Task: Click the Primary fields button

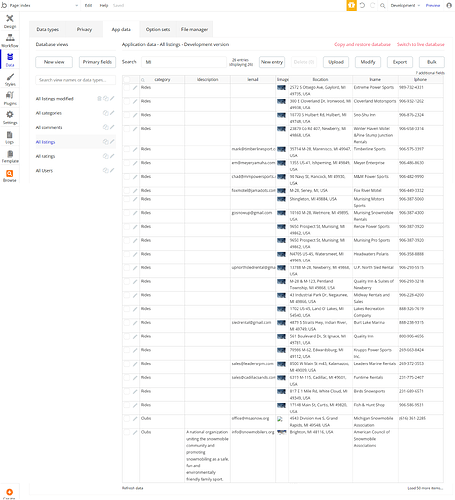Action: pyautogui.click(x=97, y=62)
